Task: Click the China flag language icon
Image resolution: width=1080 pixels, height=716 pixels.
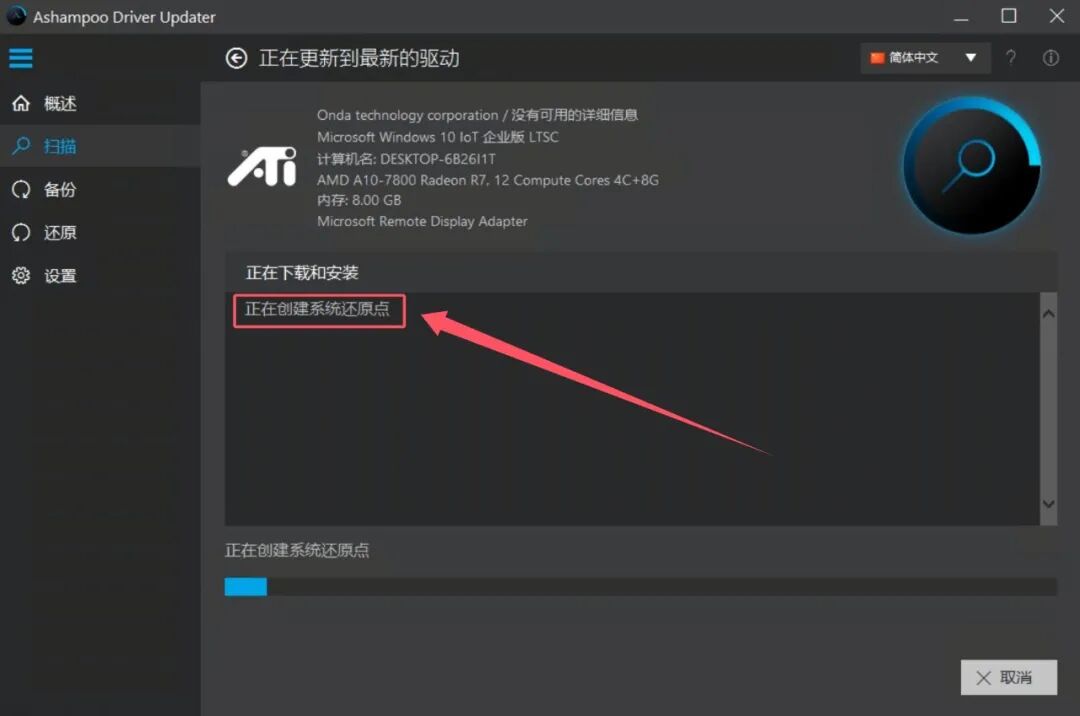Action: (x=877, y=58)
